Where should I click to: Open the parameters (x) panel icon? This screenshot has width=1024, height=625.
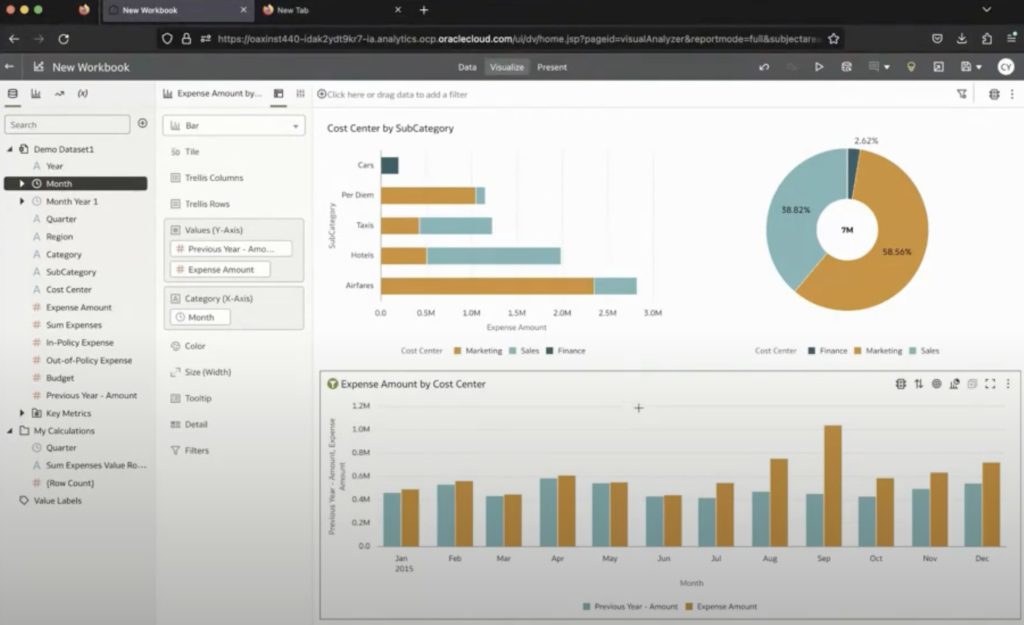tap(83, 93)
